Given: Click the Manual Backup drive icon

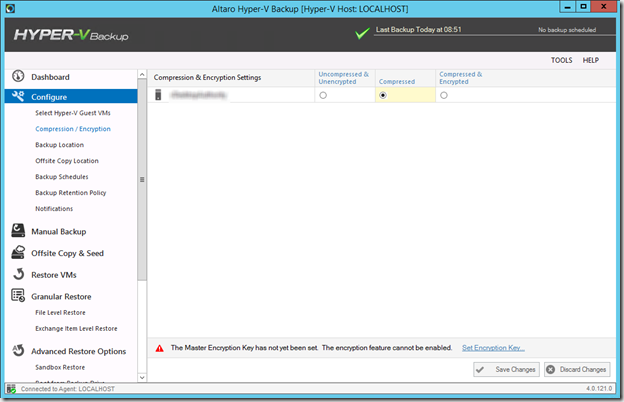Looking at the screenshot, I should [18, 230].
